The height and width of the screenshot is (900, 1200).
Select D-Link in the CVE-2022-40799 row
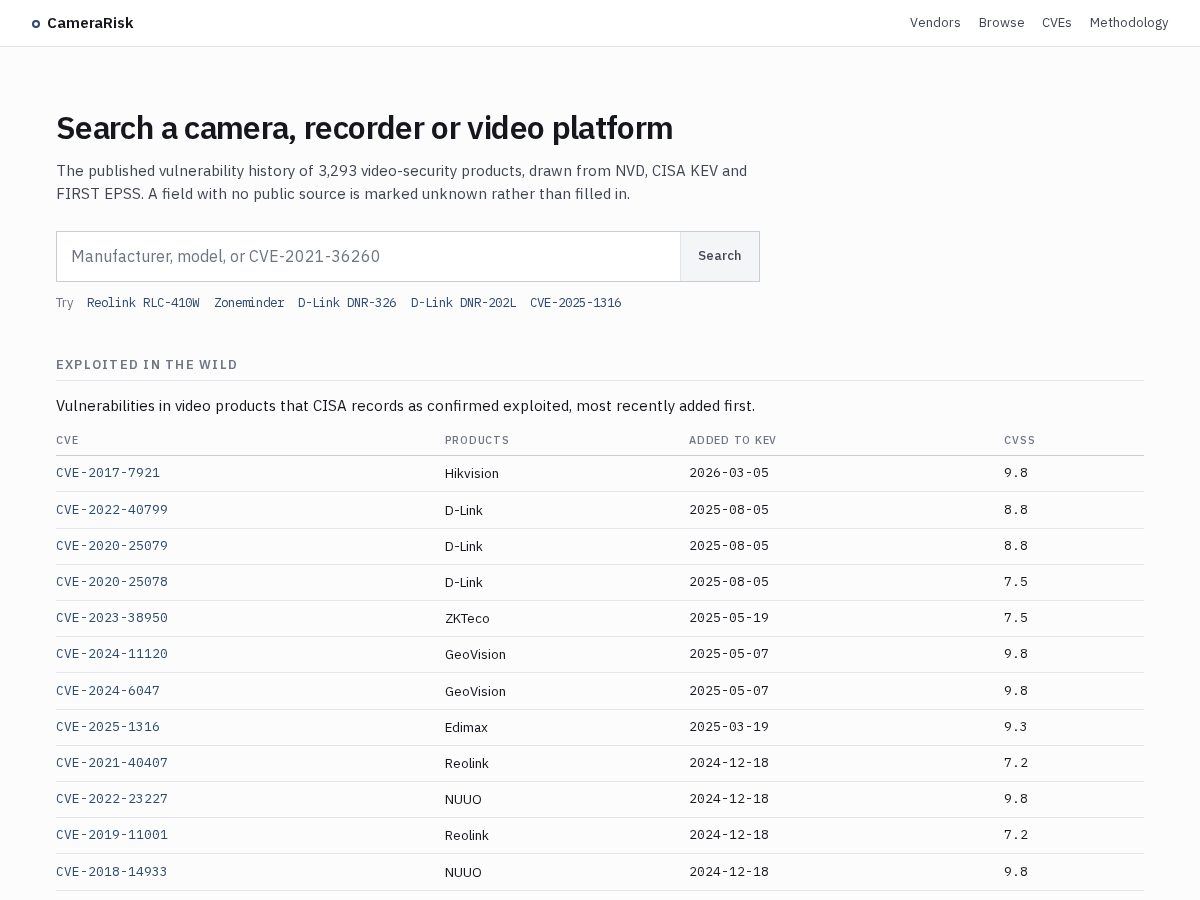point(464,511)
